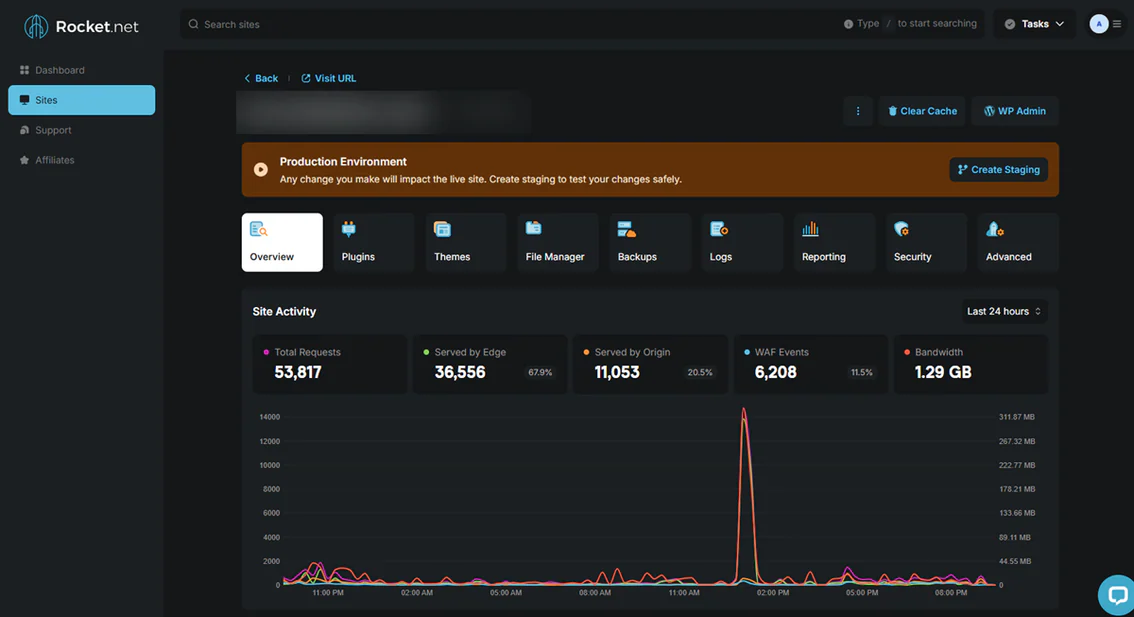Viewport: 1134px width, 617px height.
Task: Go Back to the sites list
Action: (261, 78)
